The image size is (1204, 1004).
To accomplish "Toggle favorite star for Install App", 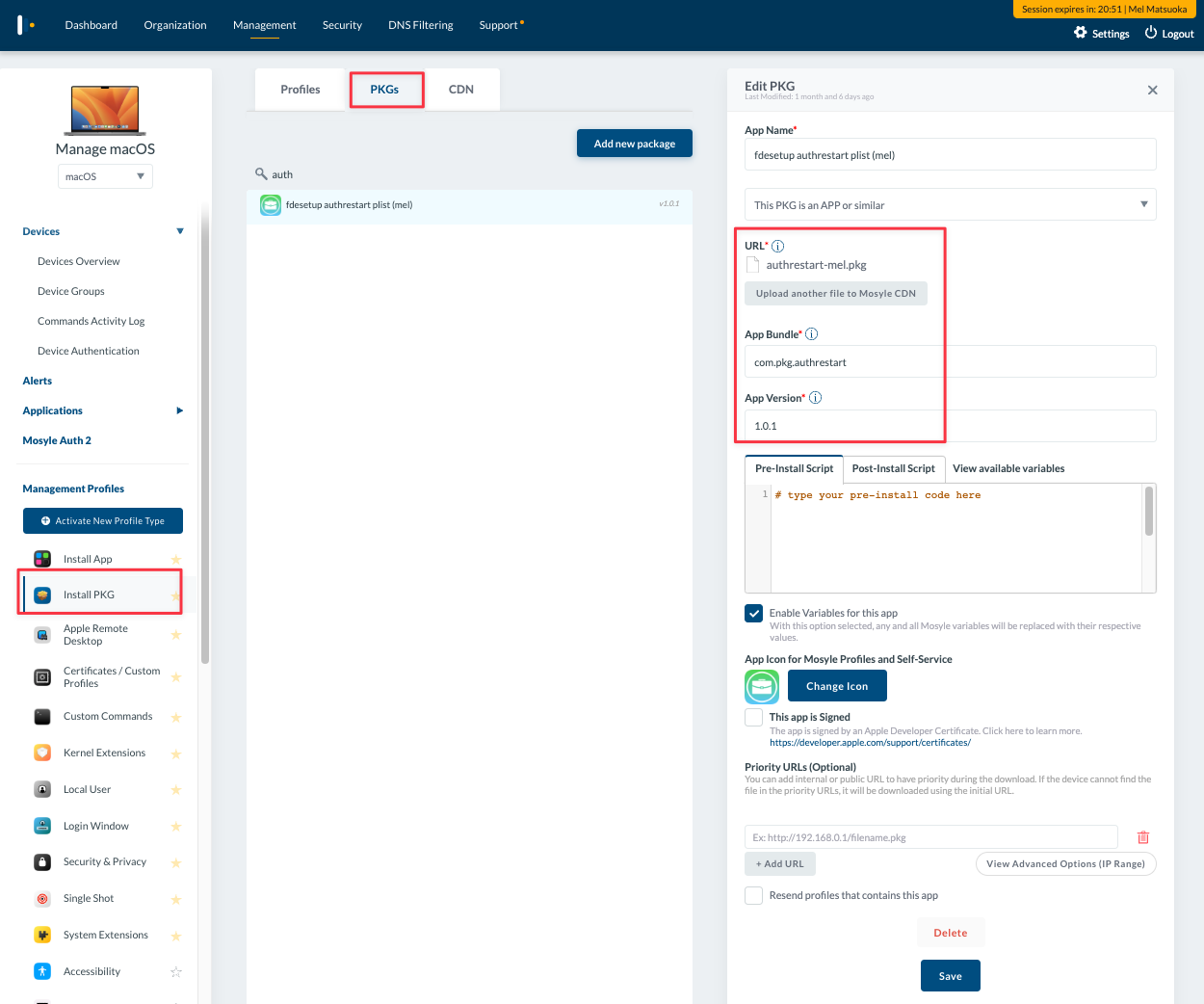I will [176, 560].
